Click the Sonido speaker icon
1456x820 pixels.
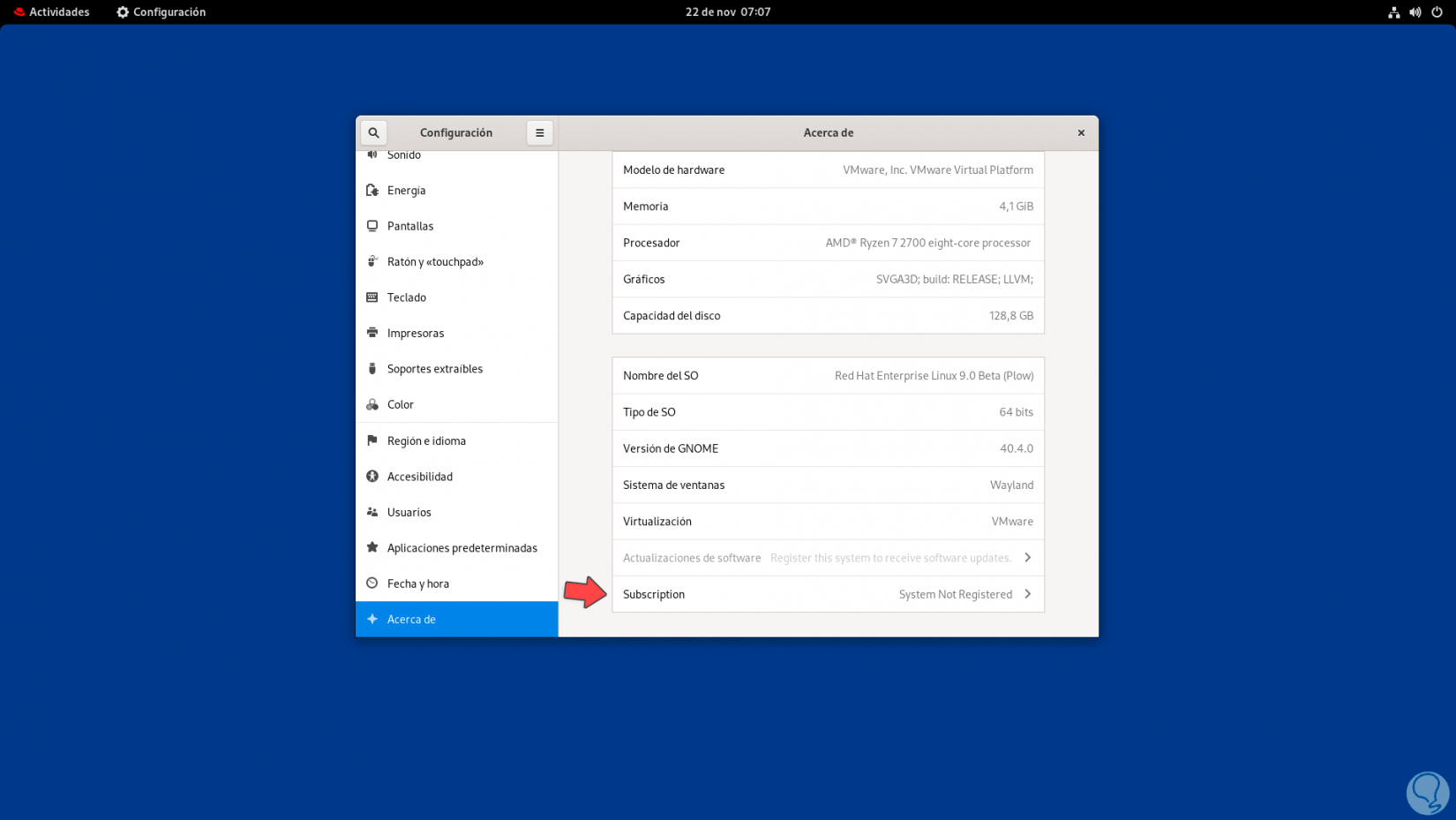[372, 155]
